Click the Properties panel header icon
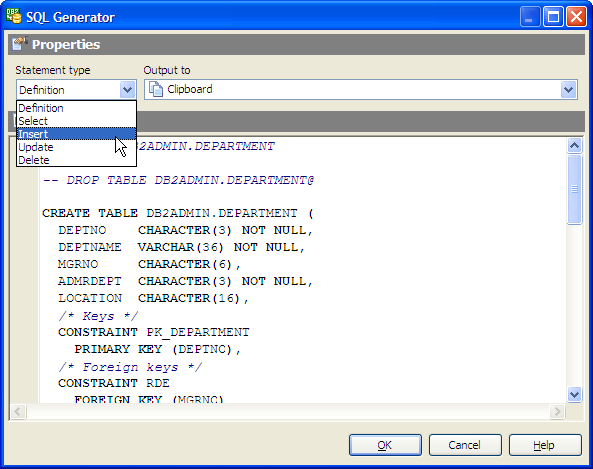This screenshot has height=469, width=593. pyautogui.click(x=19, y=44)
